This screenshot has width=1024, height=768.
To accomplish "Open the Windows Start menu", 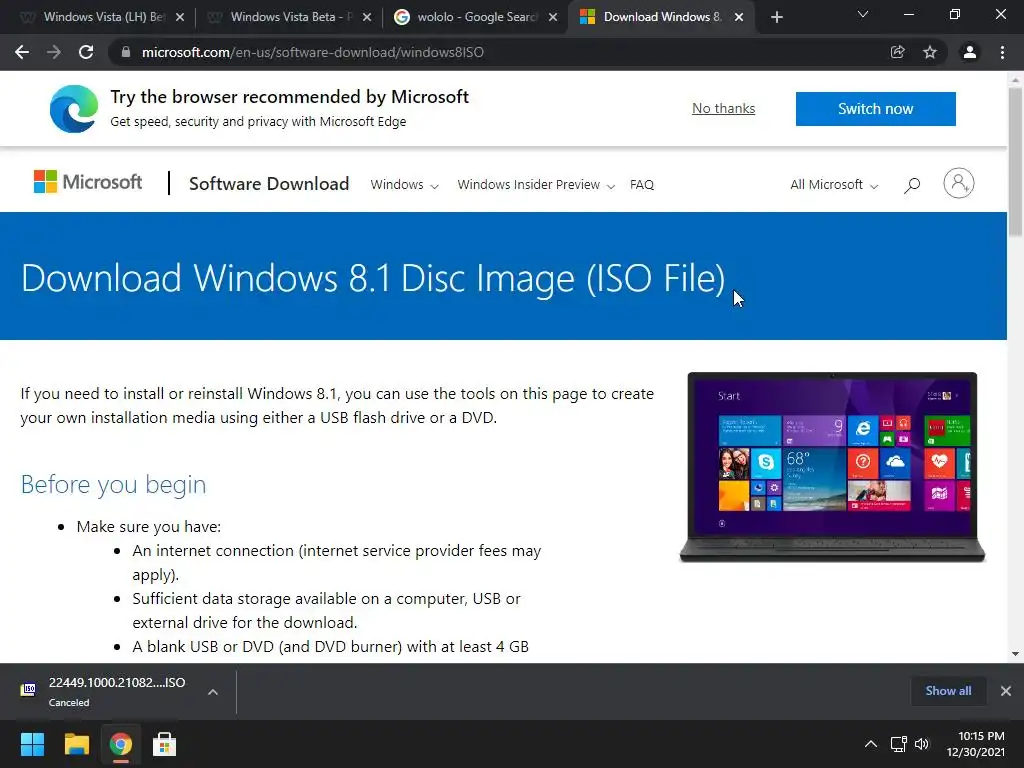I will click(x=32, y=744).
